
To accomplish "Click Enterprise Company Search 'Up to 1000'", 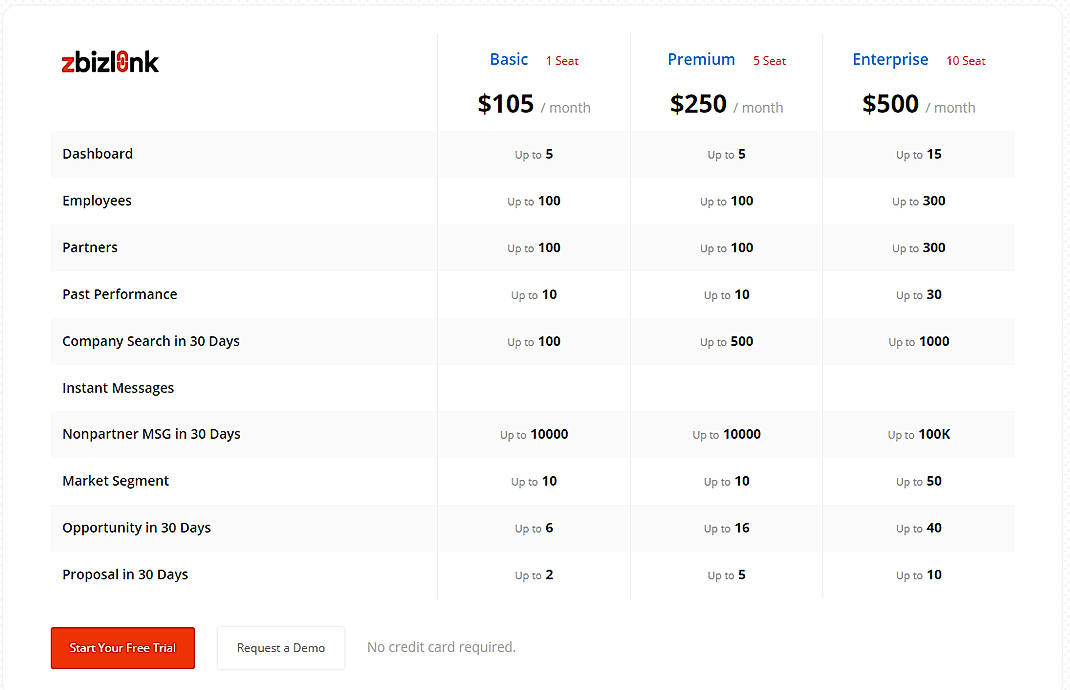I will (919, 341).
